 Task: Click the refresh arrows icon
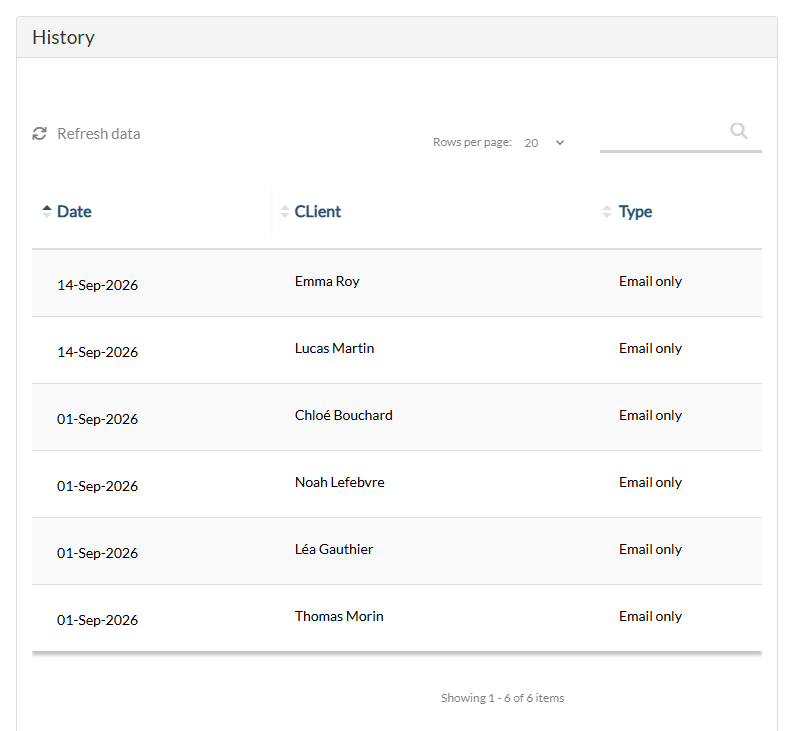point(39,134)
